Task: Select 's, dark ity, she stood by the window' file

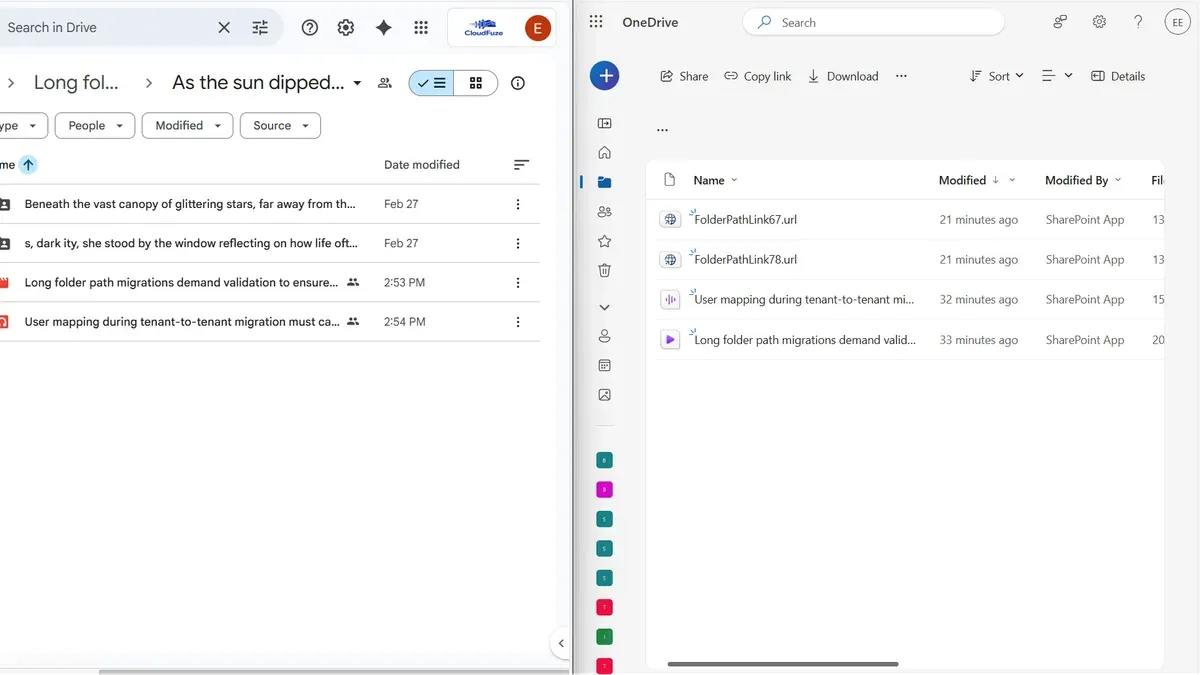Action: click(270, 243)
